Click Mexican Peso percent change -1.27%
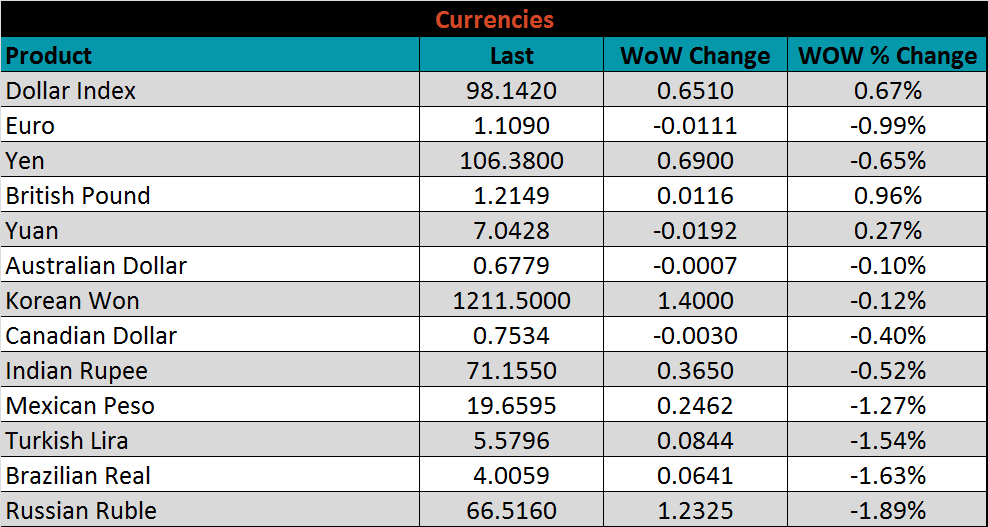 pos(887,406)
